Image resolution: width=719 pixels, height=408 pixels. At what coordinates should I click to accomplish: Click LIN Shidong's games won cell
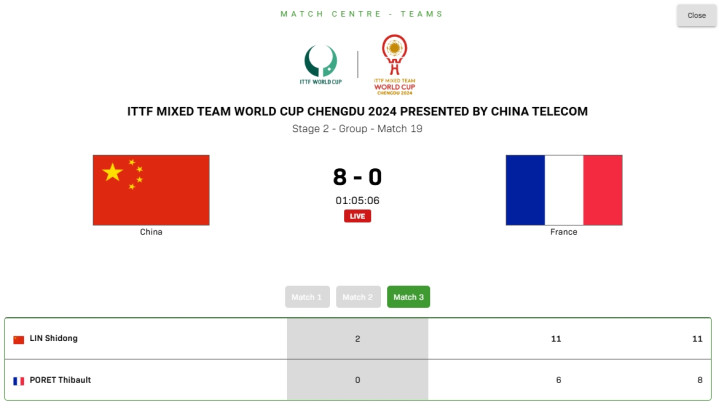358,339
